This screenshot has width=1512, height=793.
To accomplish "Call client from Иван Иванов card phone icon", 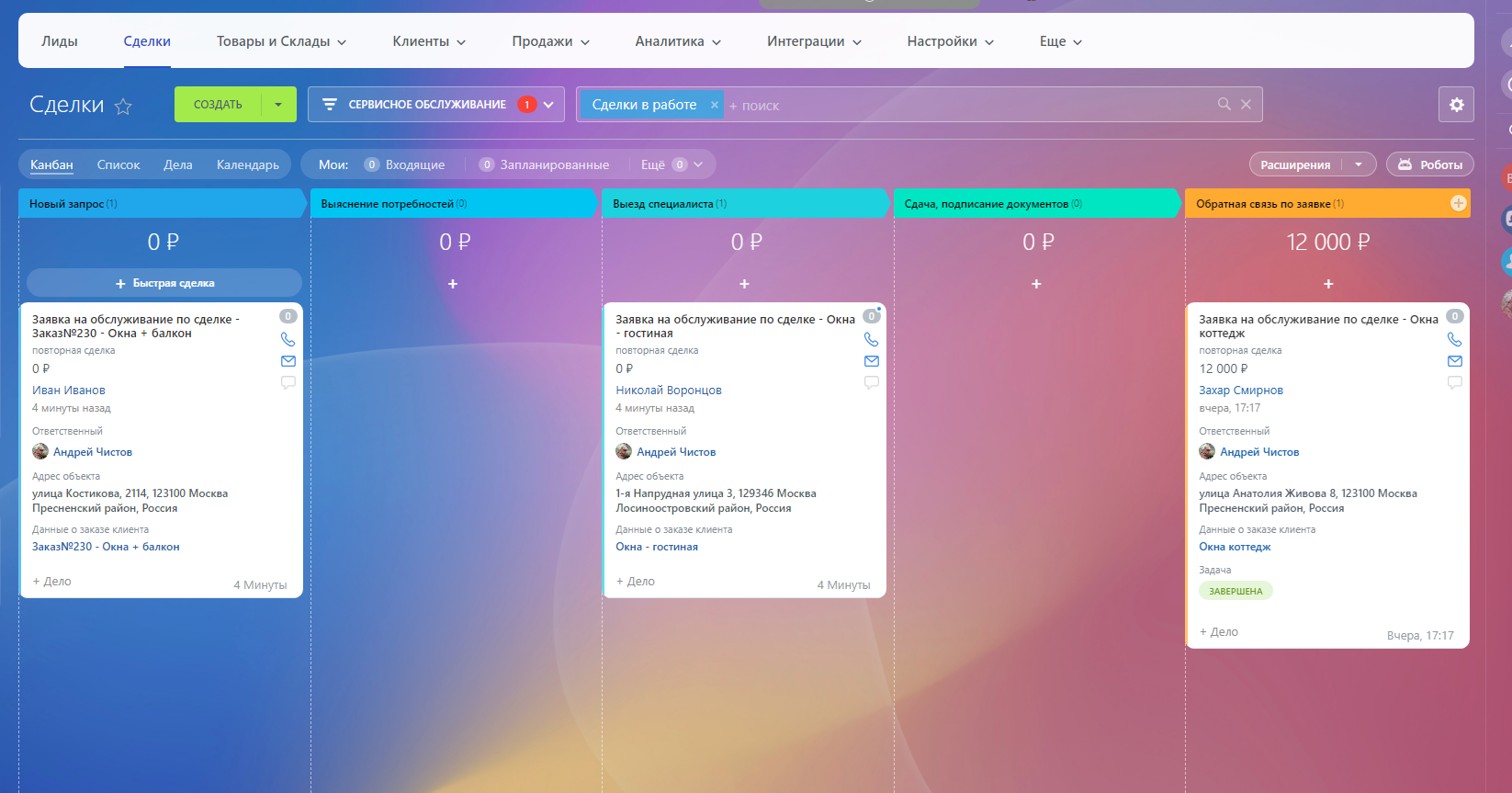I will coord(288,339).
